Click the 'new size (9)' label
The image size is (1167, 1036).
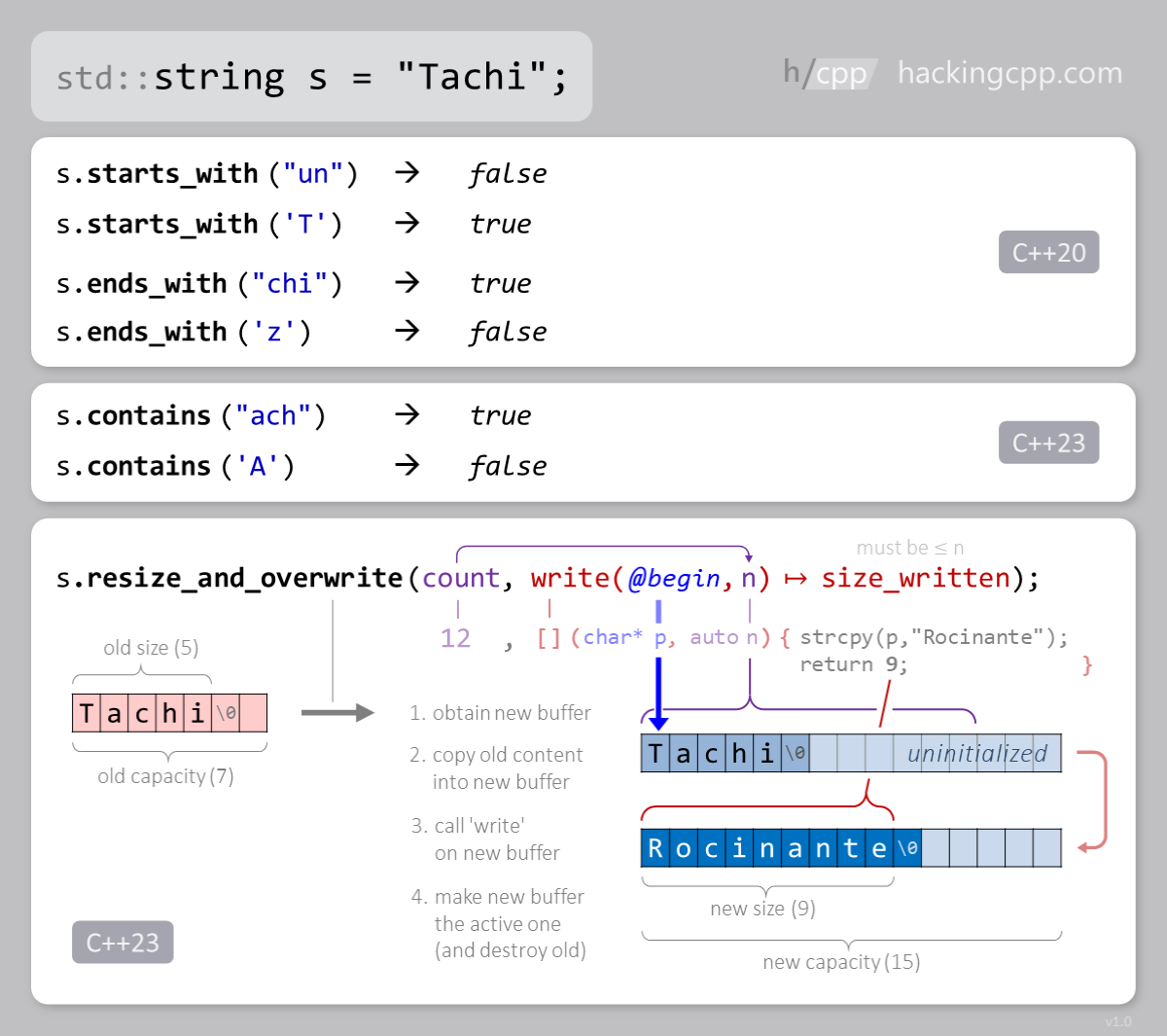[x=762, y=909]
